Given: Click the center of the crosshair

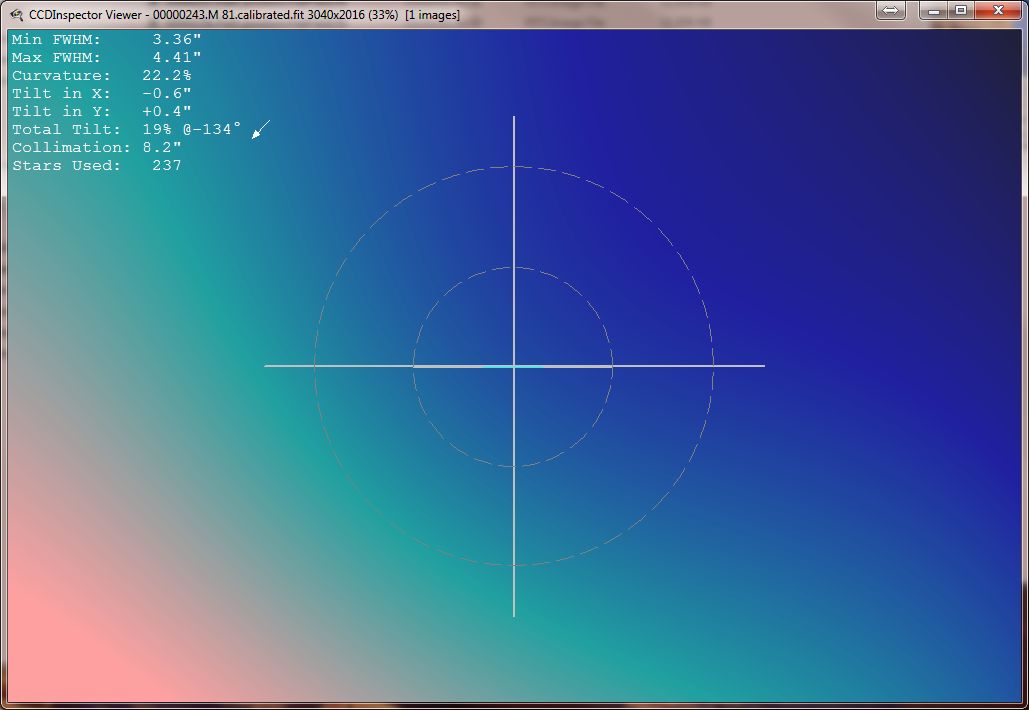Looking at the screenshot, I should coord(514,366).
